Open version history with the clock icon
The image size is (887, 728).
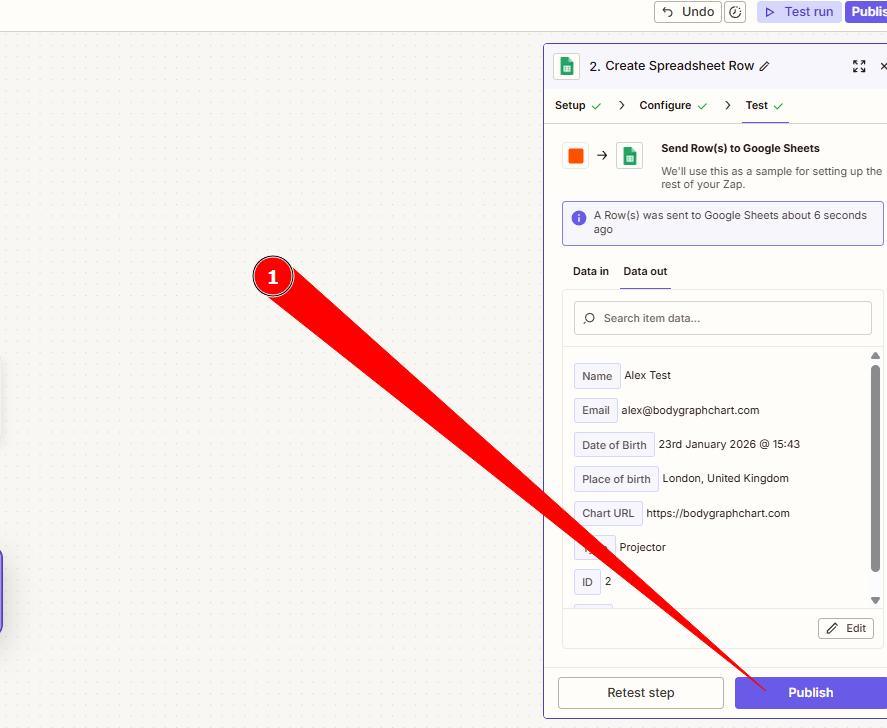coord(735,12)
